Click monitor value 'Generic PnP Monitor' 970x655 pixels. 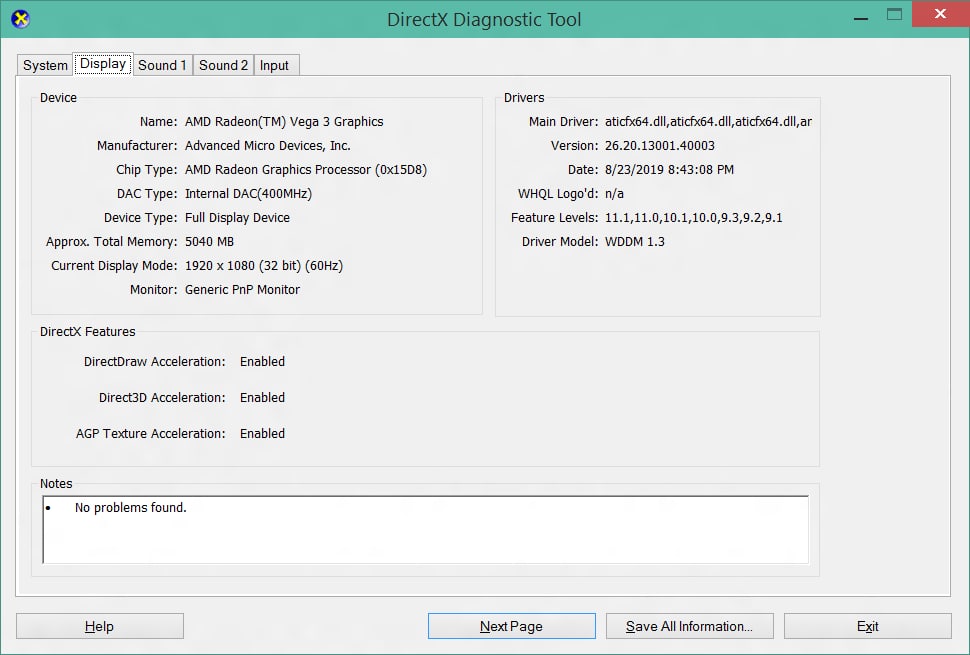tap(242, 289)
